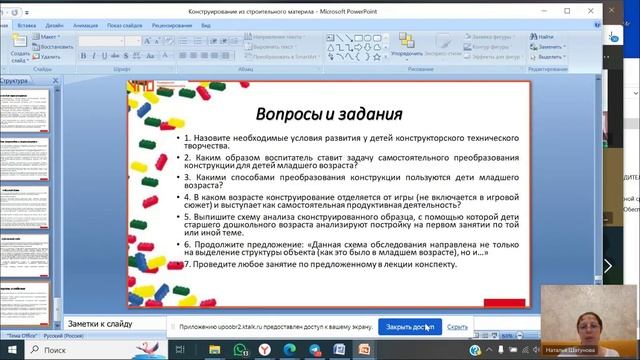Select Align Text Right

click(204, 56)
